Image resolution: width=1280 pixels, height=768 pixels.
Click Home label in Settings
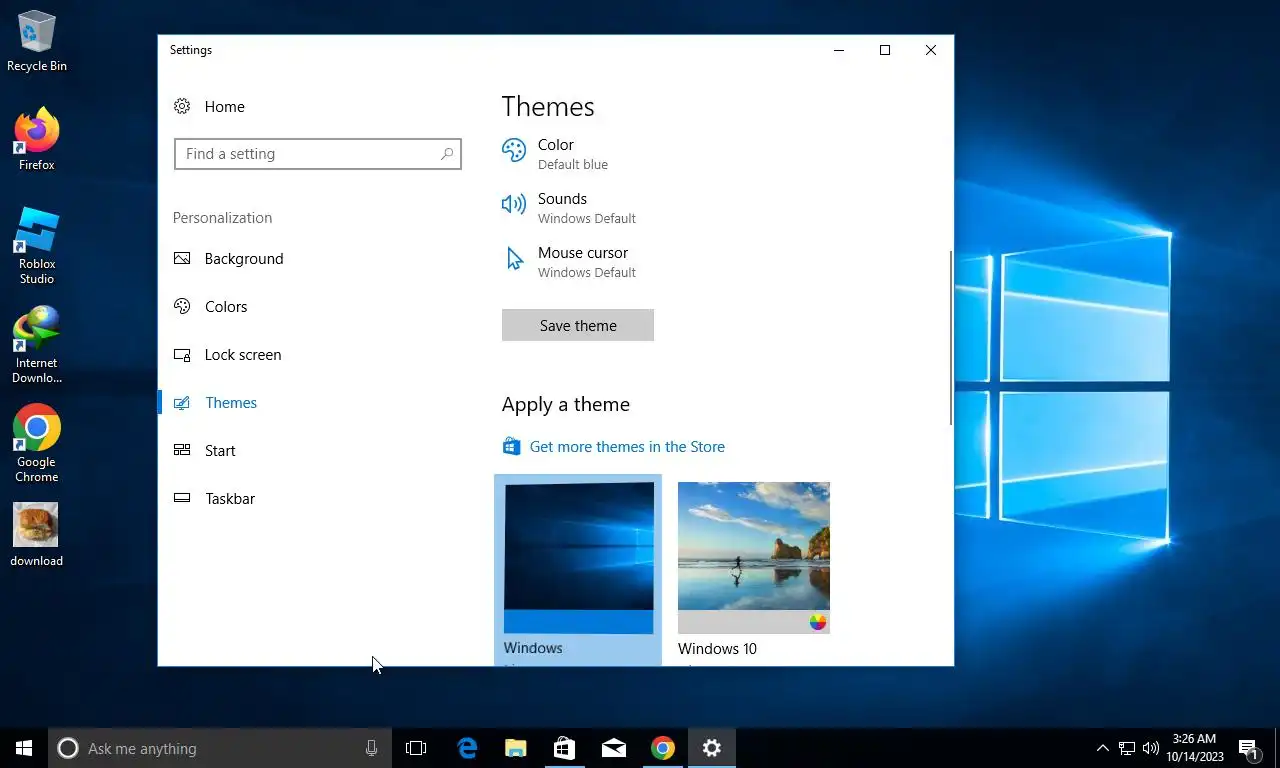pos(225,106)
